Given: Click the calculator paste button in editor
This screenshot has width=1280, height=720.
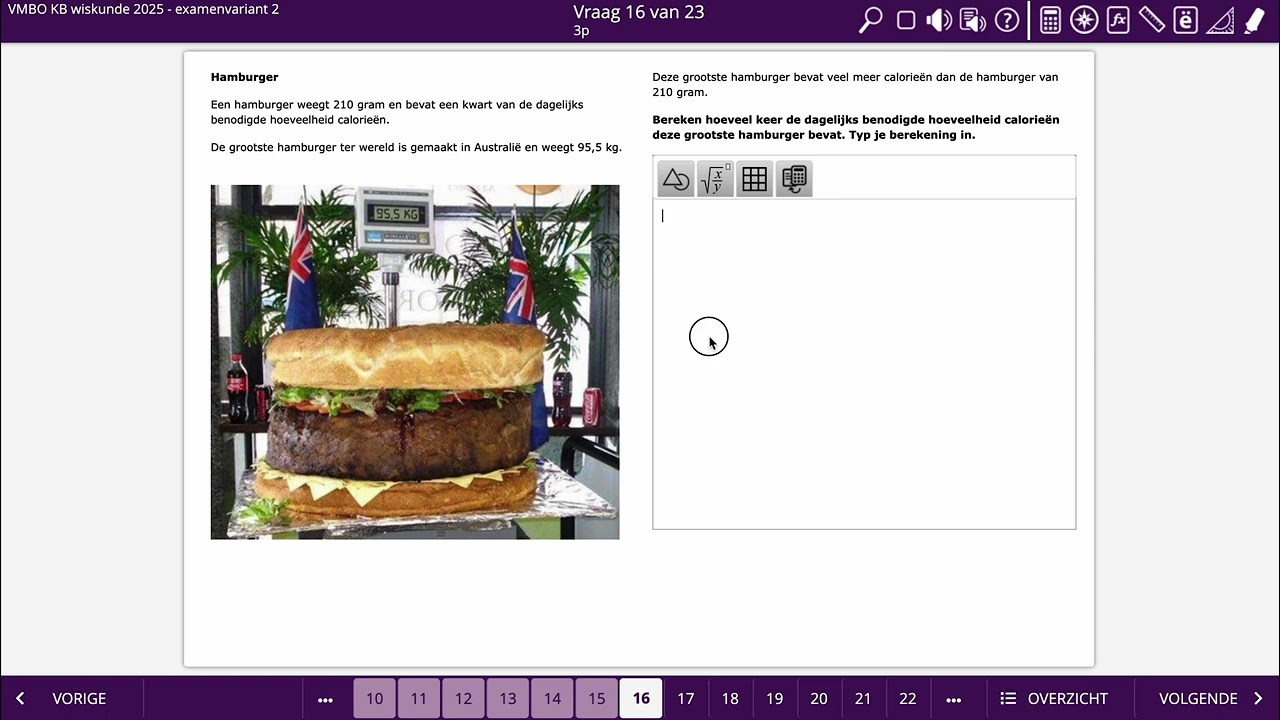Looking at the screenshot, I should pyautogui.click(x=794, y=179).
